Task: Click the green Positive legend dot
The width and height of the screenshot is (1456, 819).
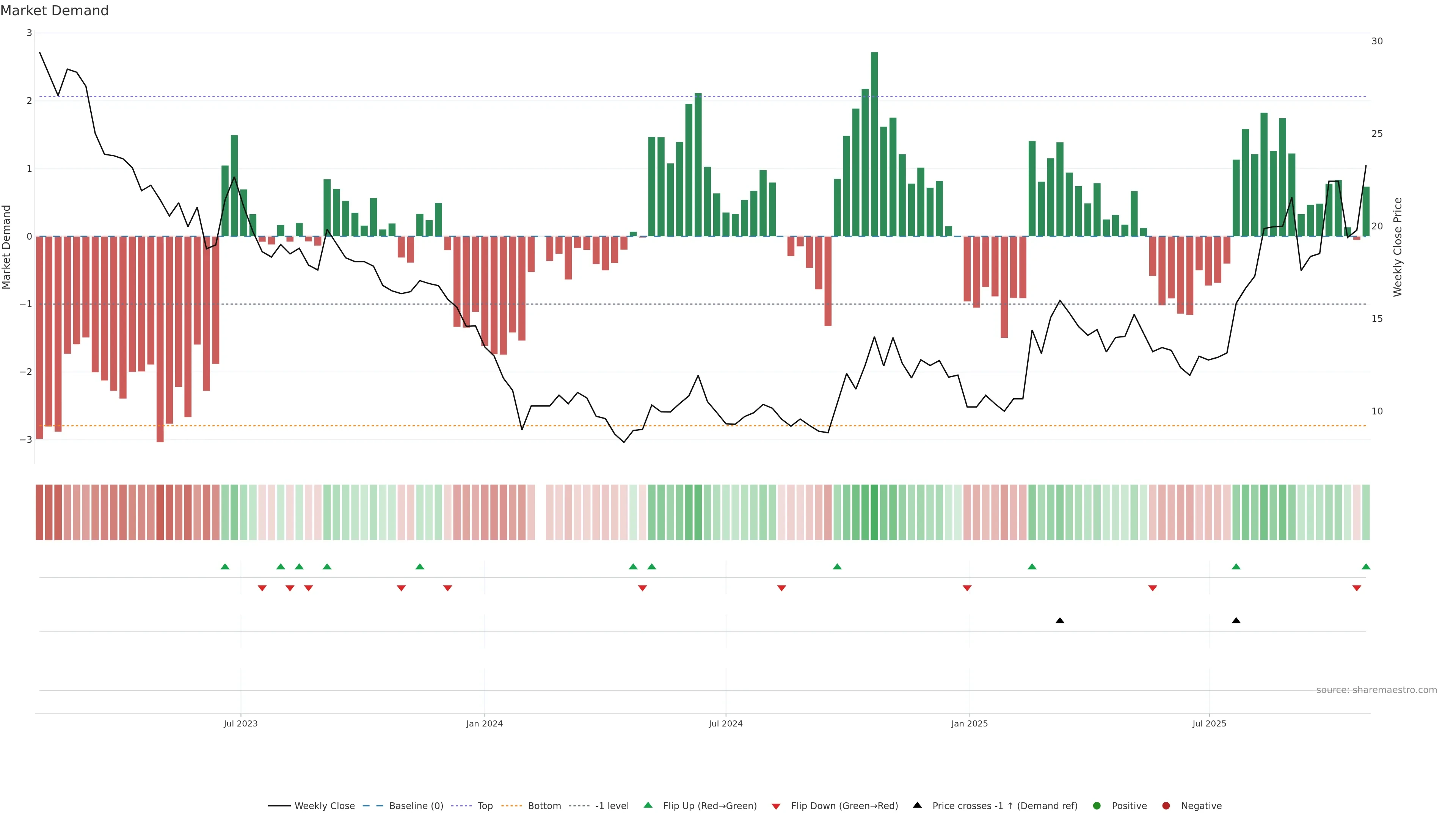Action: 1097,805
